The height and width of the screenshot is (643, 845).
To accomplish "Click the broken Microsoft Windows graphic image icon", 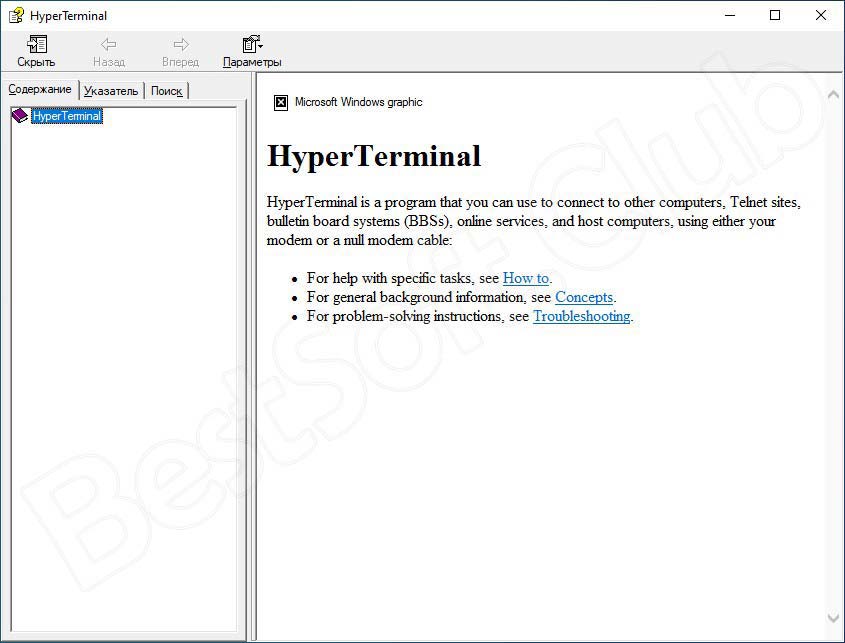I will tap(281, 102).
